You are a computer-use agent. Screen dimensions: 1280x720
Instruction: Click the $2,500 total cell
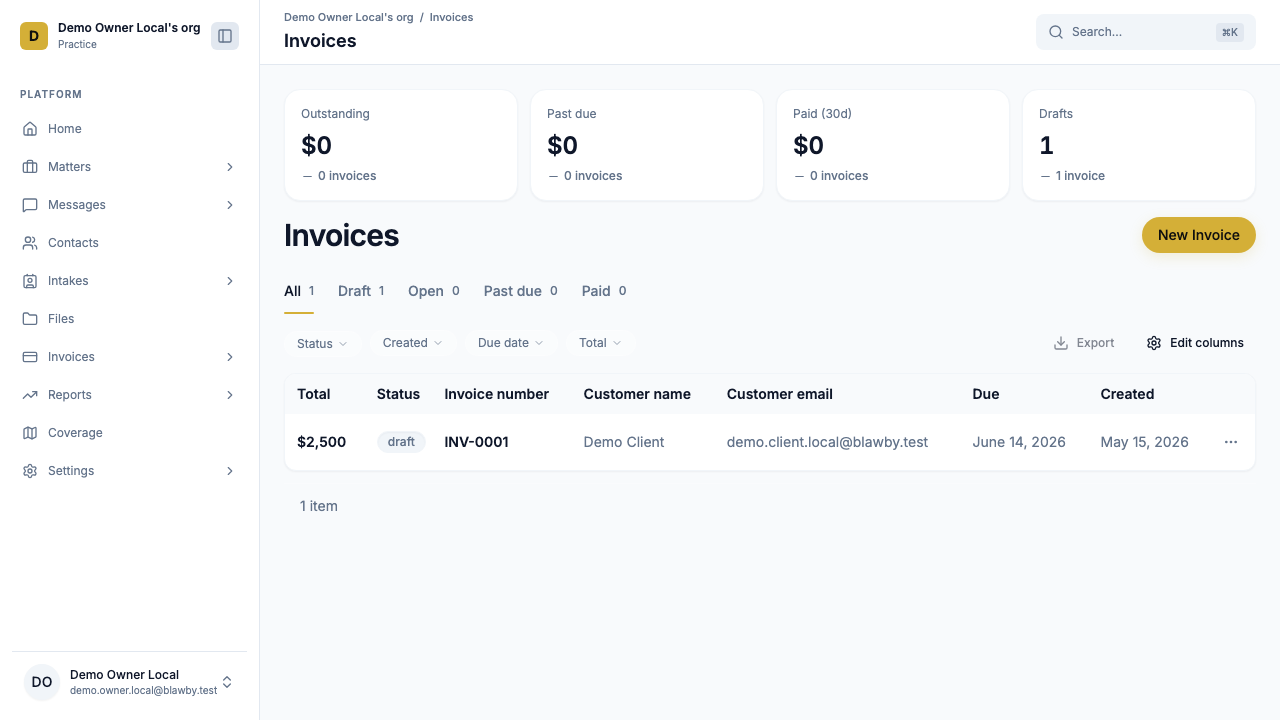pyautogui.click(x=322, y=442)
